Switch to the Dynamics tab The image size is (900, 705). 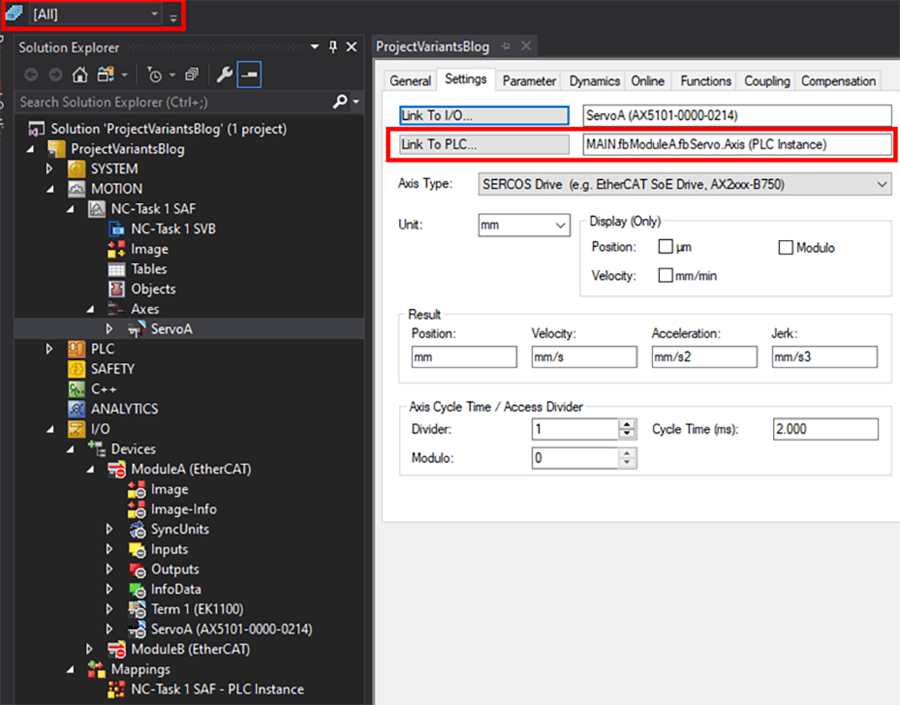pyautogui.click(x=594, y=81)
